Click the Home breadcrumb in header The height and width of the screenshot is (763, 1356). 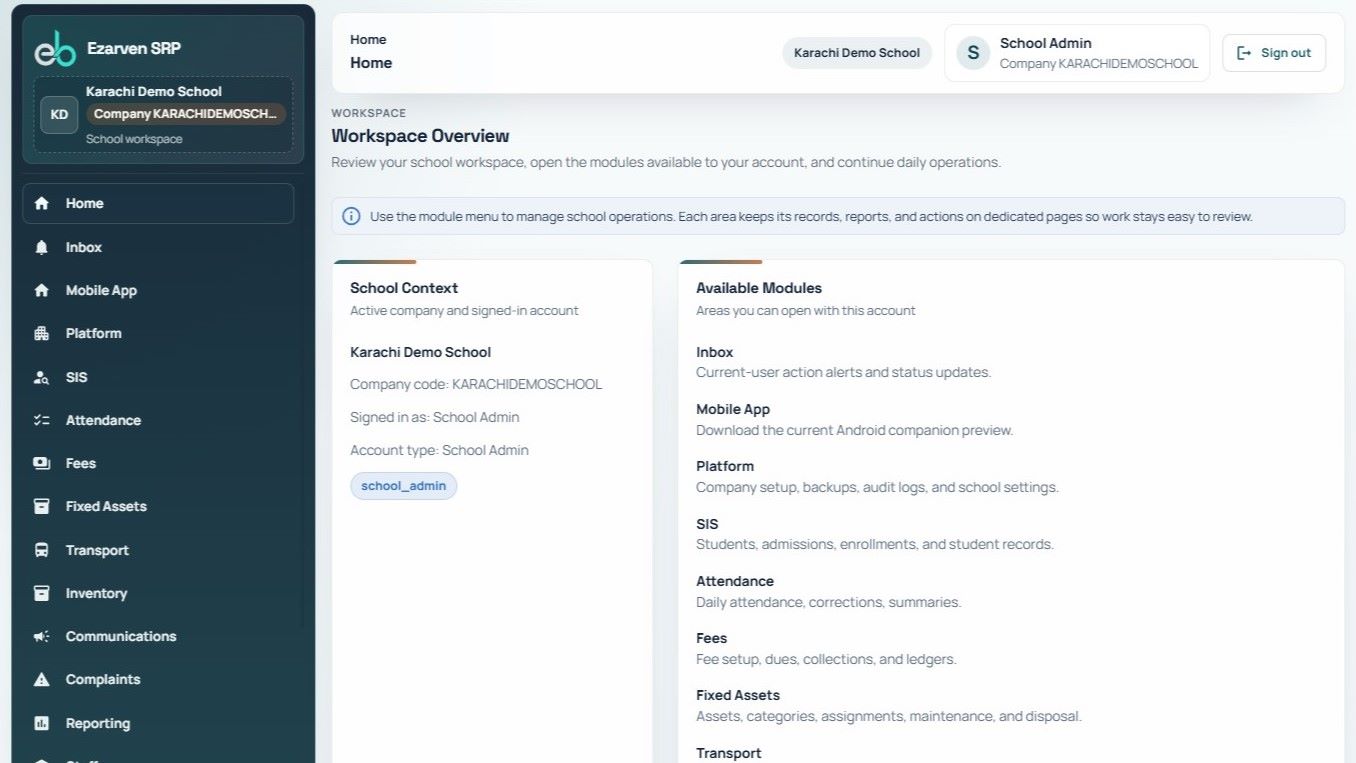coord(368,40)
